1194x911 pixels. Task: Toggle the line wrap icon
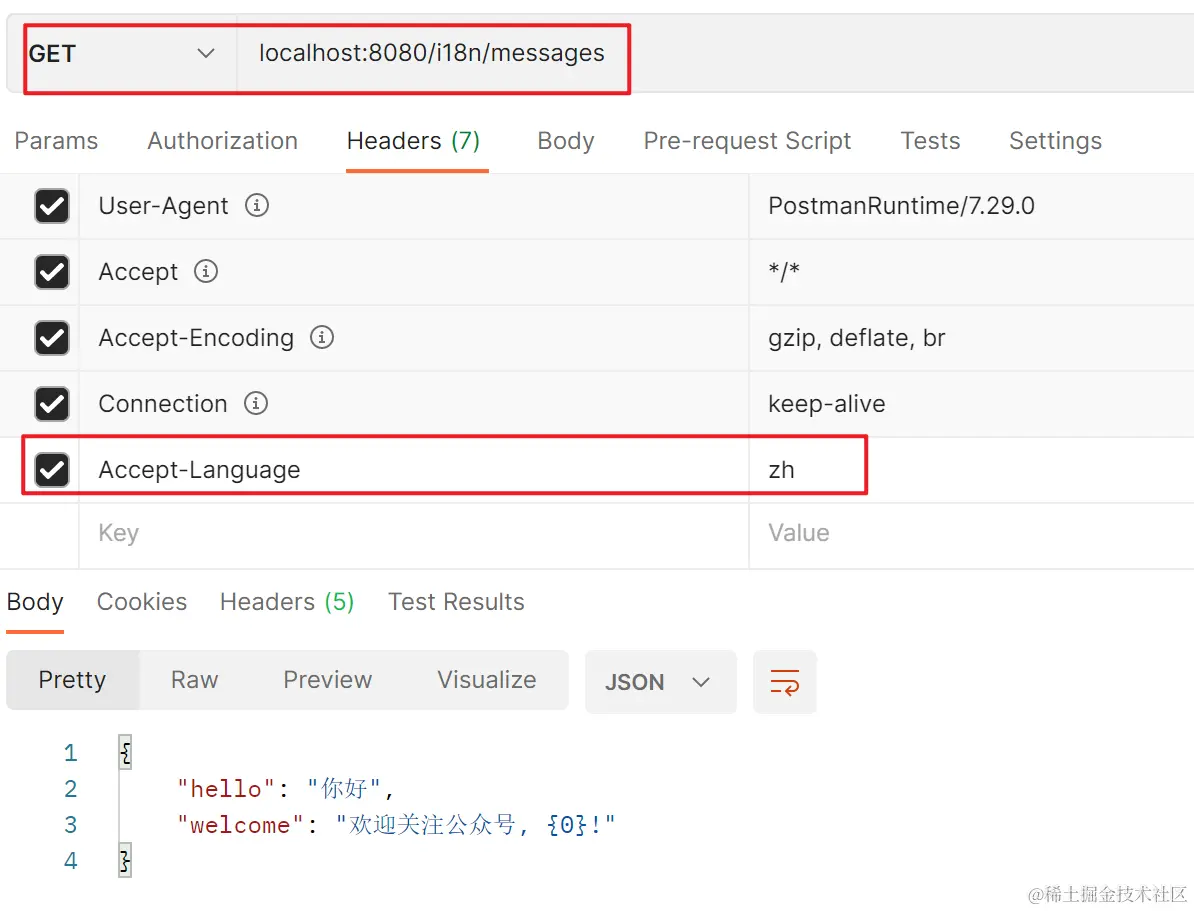point(784,682)
